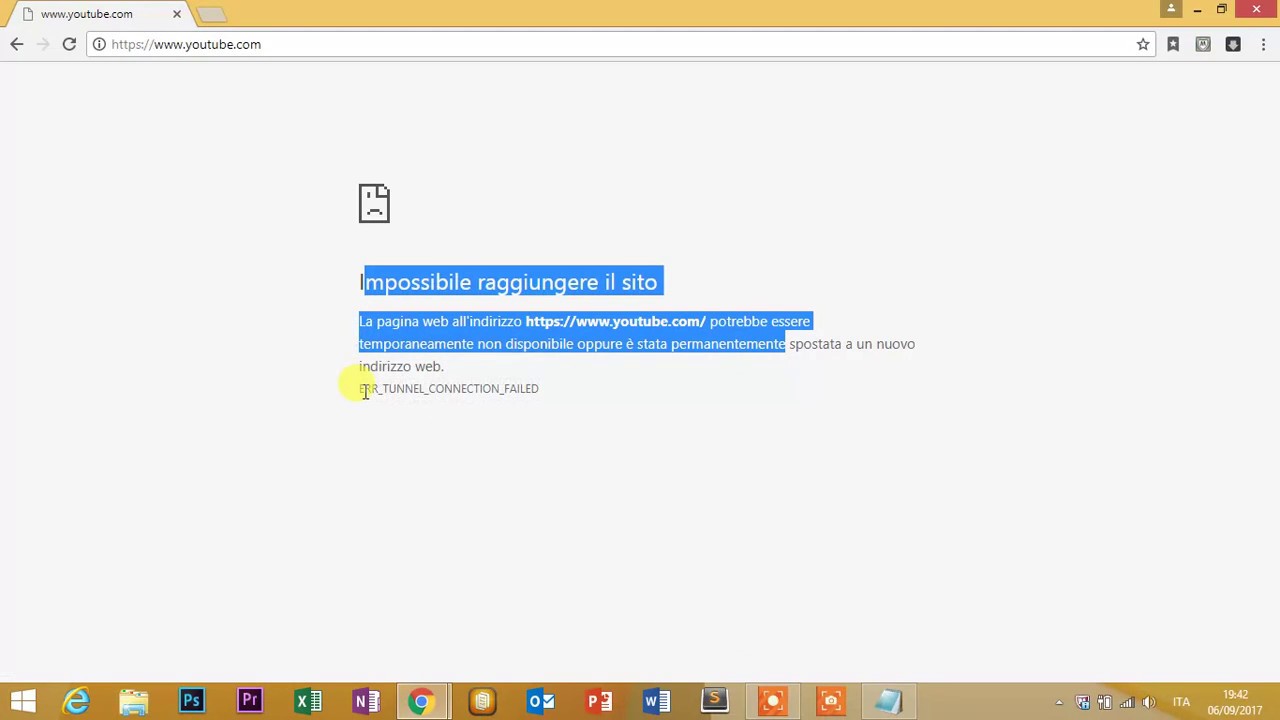Open the Sublime Text taskbar icon
Image resolution: width=1280 pixels, height=720 pixels.
pos(714,701)
